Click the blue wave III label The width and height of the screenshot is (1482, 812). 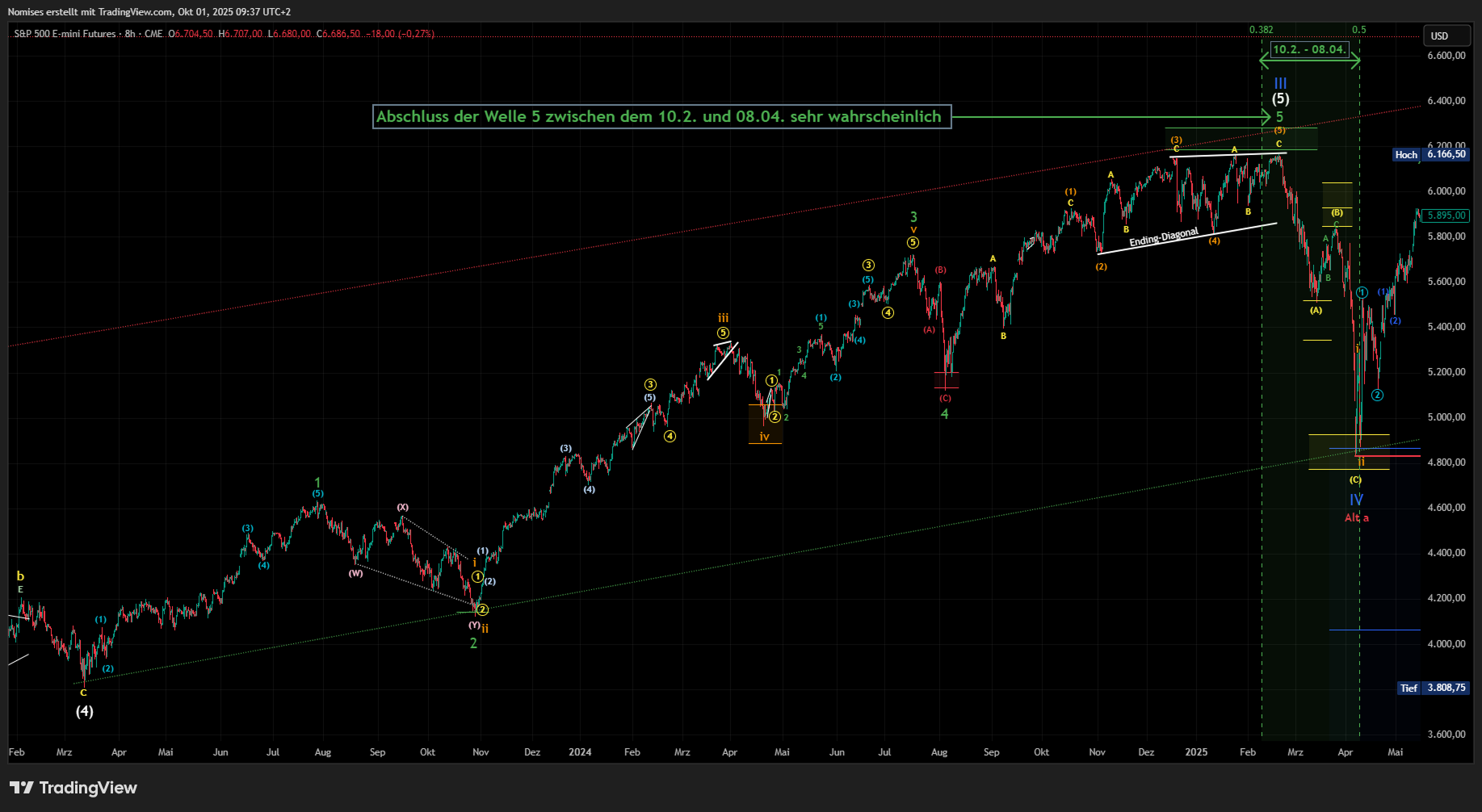tap(1280, 84)
